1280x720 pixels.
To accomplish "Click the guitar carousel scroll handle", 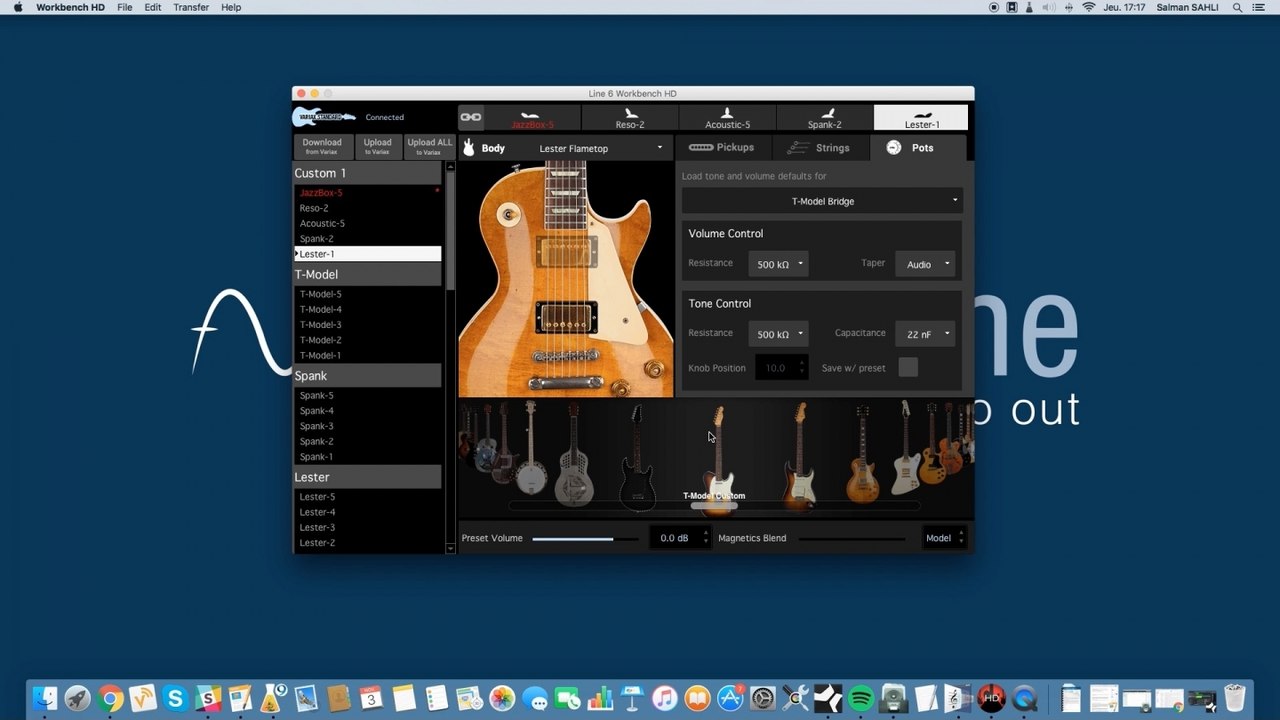I will [714, 506].
